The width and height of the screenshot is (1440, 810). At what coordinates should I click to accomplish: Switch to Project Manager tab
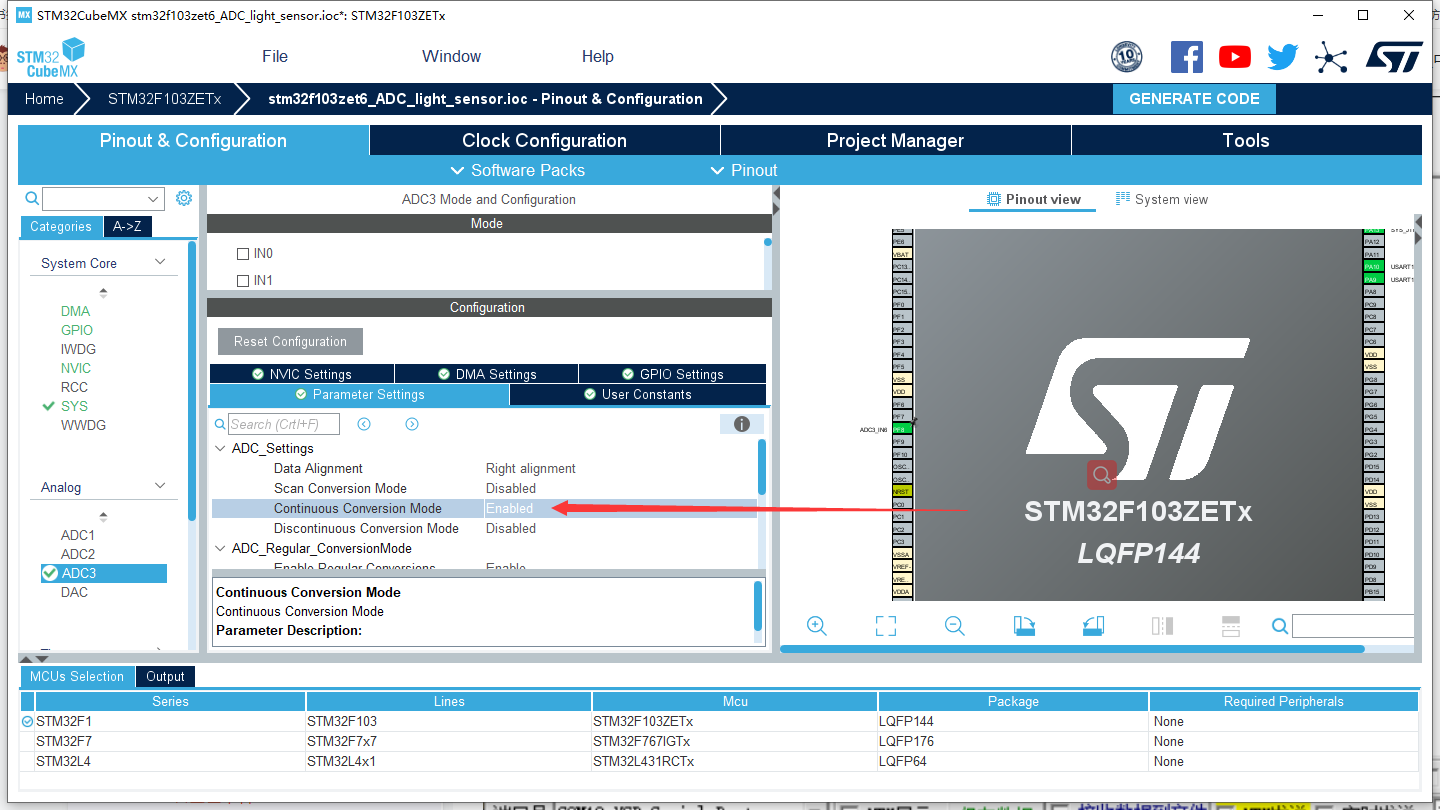coord(895,140)
